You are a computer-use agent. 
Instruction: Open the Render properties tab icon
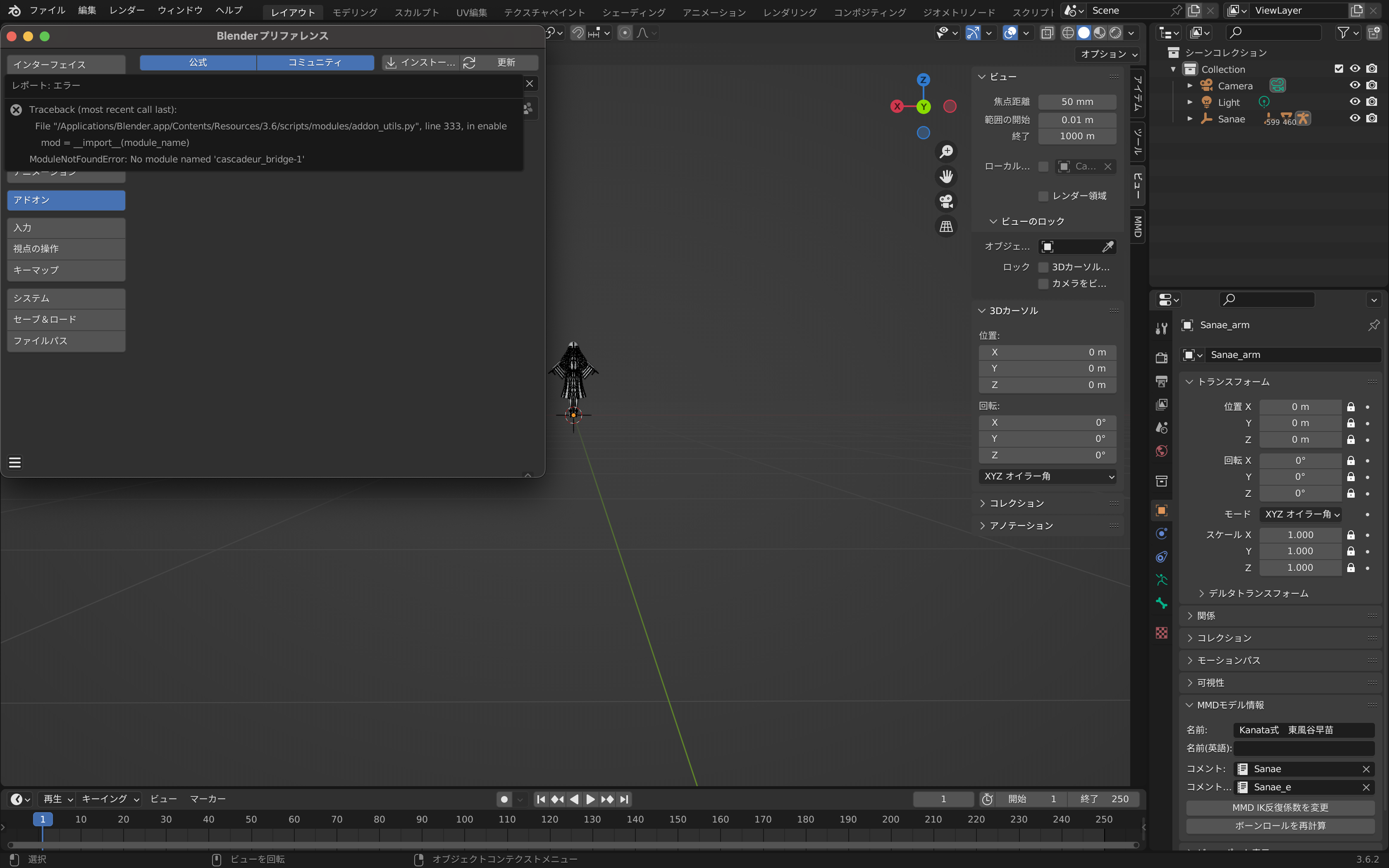click(1161, 358)
